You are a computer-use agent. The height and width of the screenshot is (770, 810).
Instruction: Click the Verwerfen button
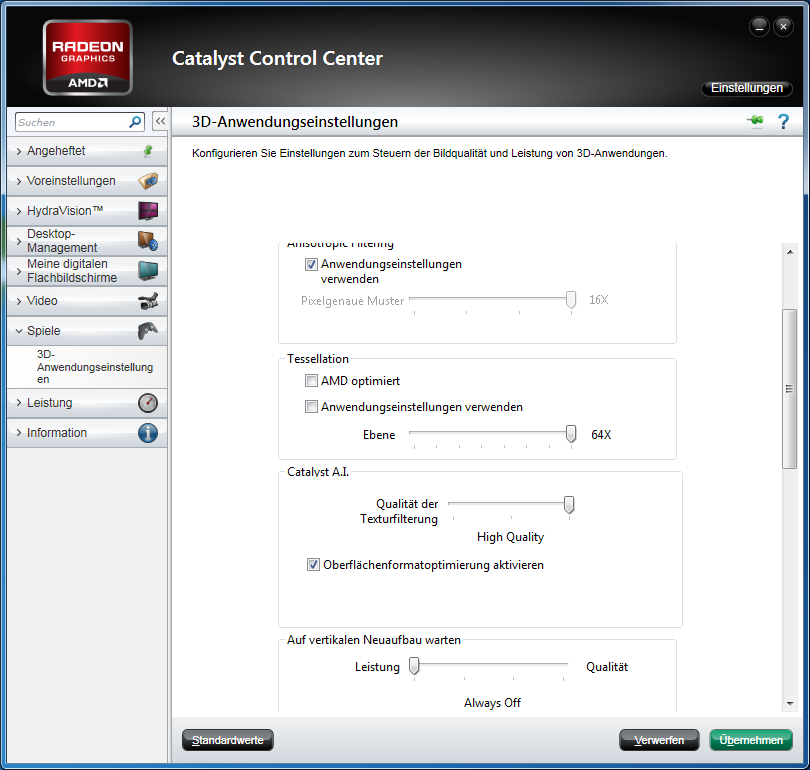point(659,740)
